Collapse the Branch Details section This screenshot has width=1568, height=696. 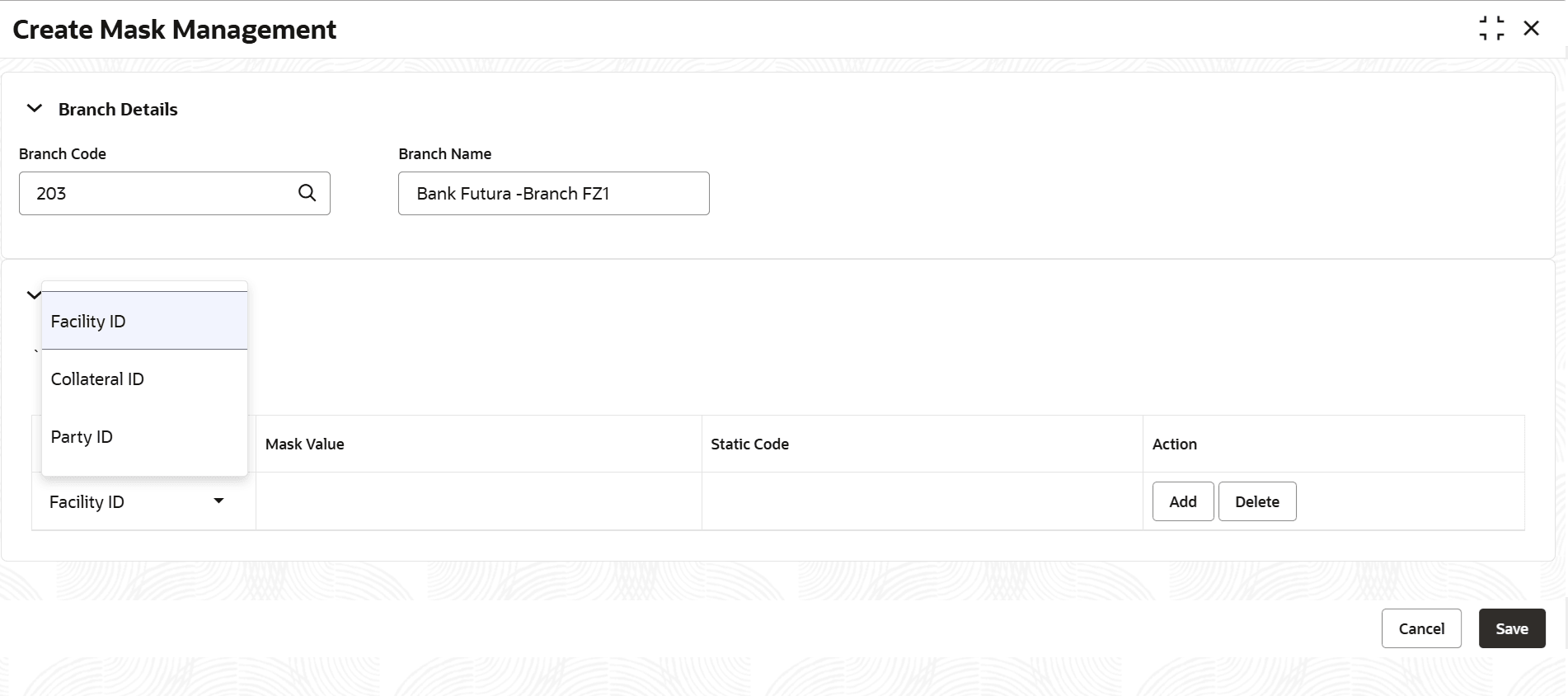click(x=35, y=109)
